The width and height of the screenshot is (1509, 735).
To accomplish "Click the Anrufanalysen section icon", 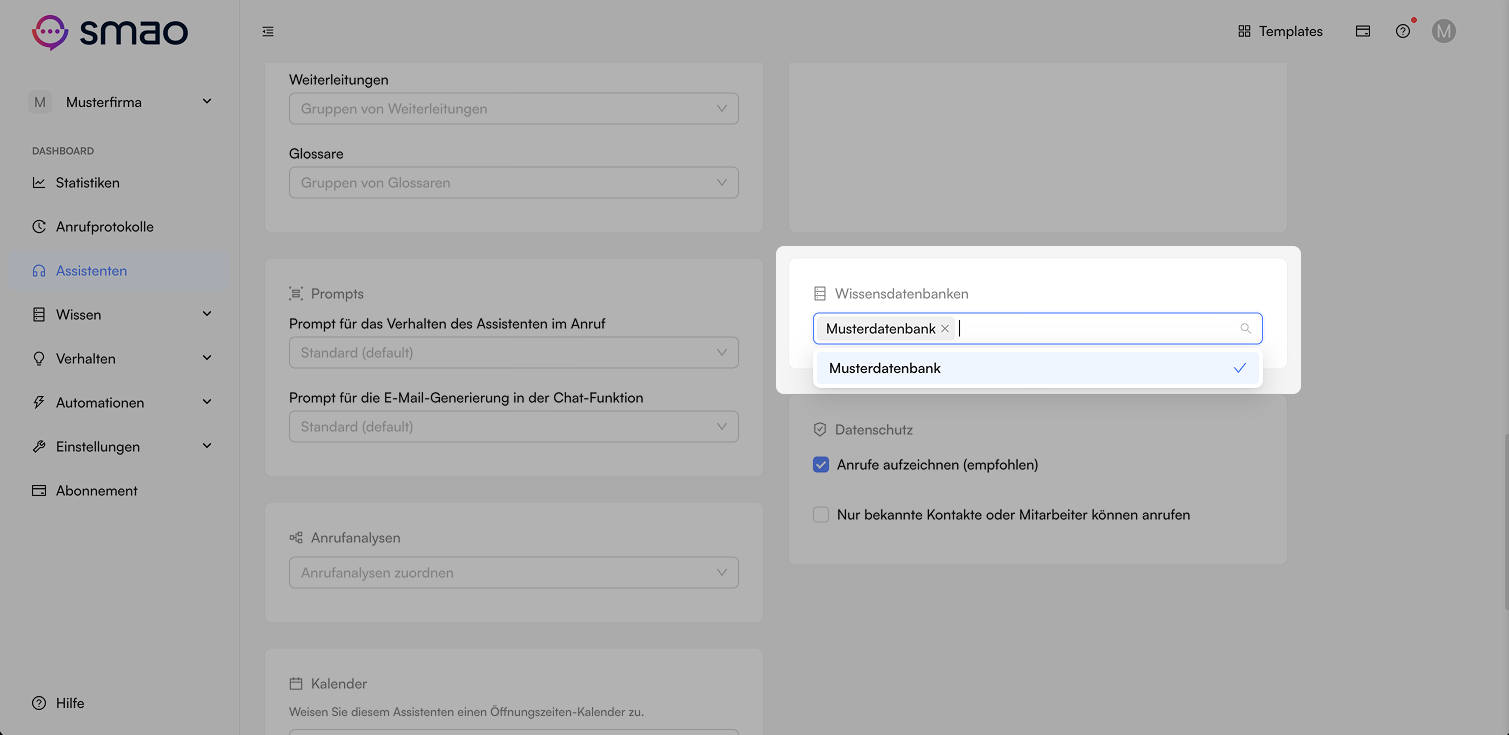I will click(x=296, y=538).
